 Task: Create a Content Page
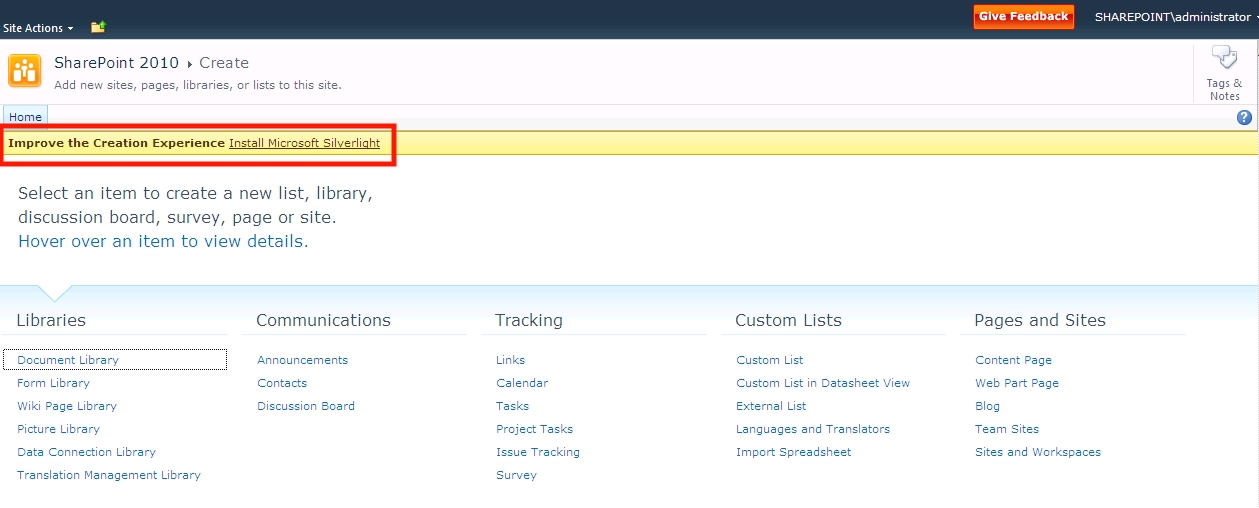pos(1013,360)
